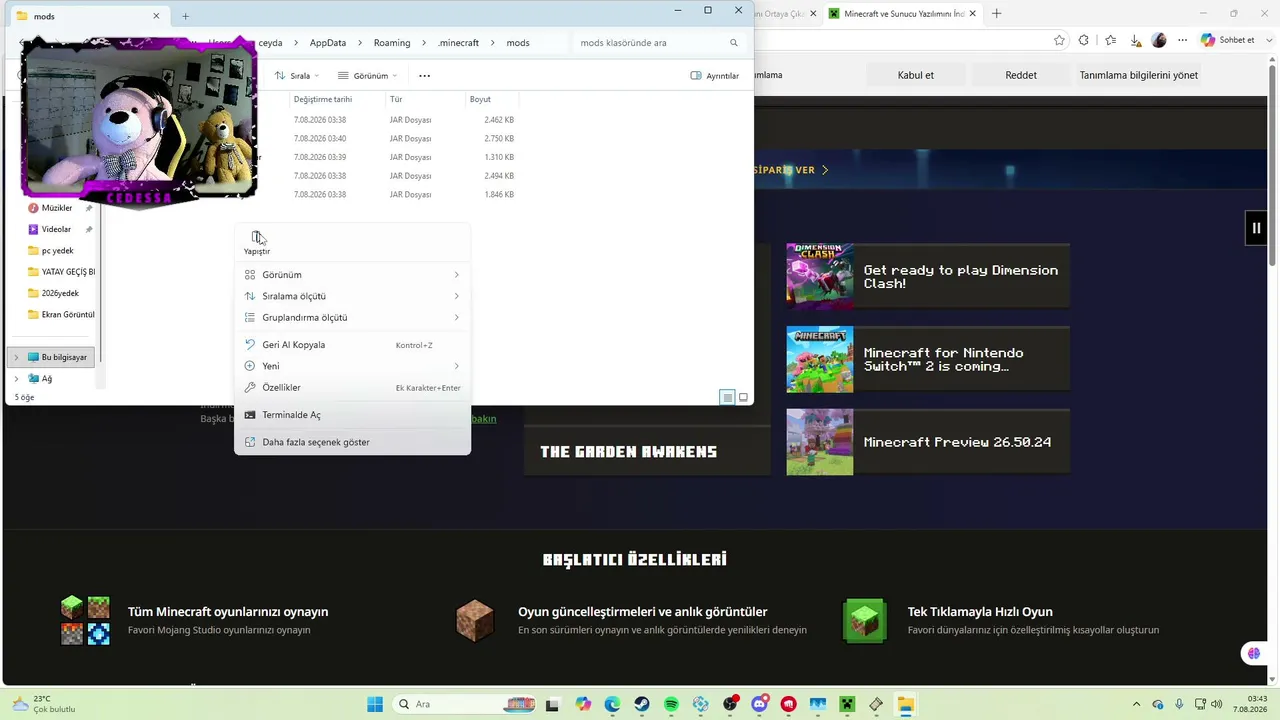This screenshot has width=1280, height=720.
Task: Open a new File Explorer tab
Action: pyautogui.click(x=185, y=16)
